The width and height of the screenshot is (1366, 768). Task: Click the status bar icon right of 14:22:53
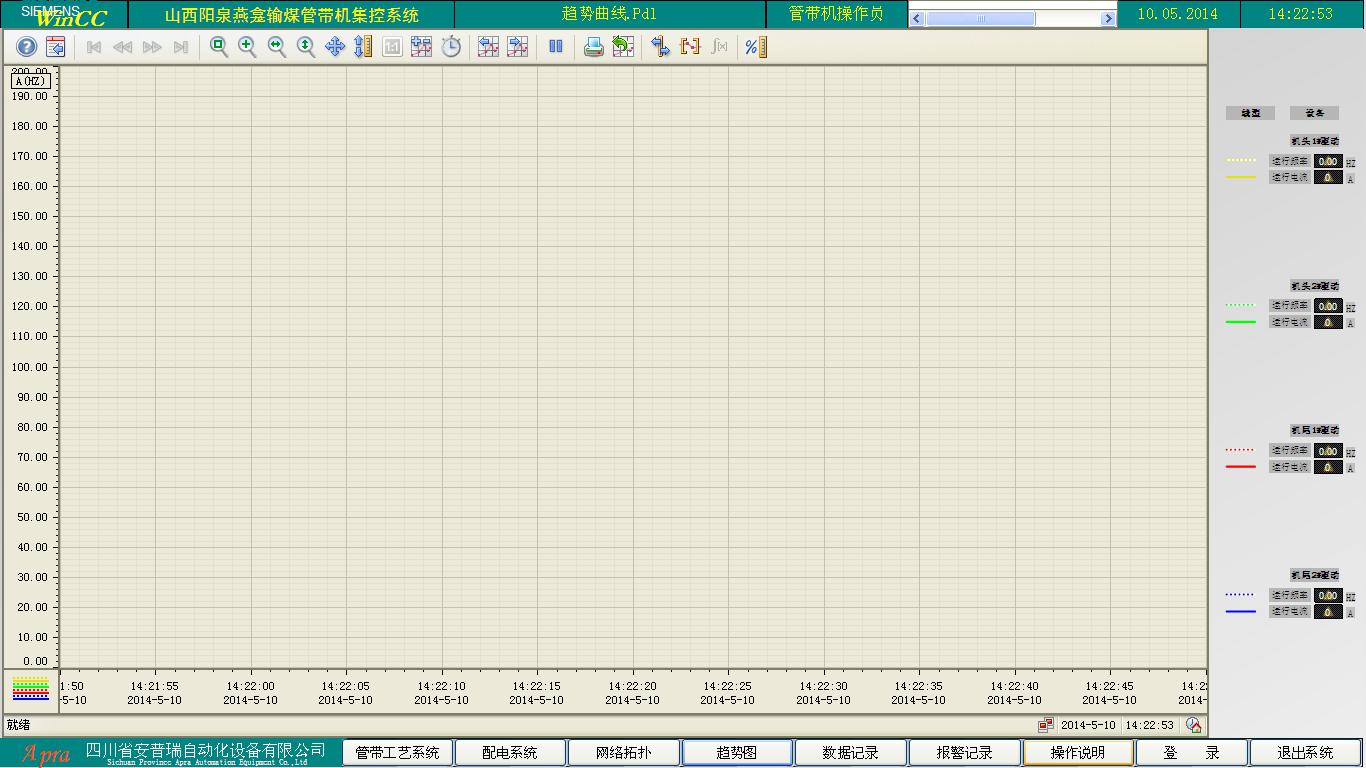1192,725
